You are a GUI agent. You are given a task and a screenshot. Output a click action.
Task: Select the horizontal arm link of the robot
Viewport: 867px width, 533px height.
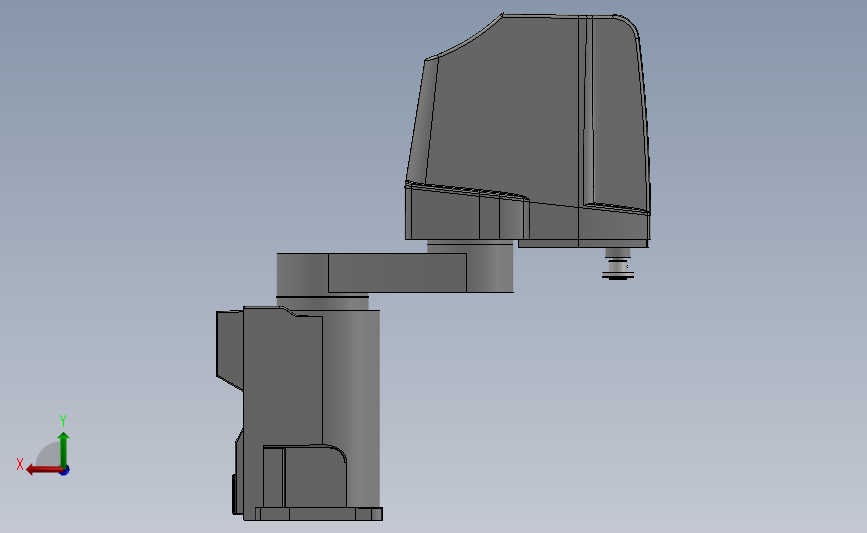click(x=395, y=273)
